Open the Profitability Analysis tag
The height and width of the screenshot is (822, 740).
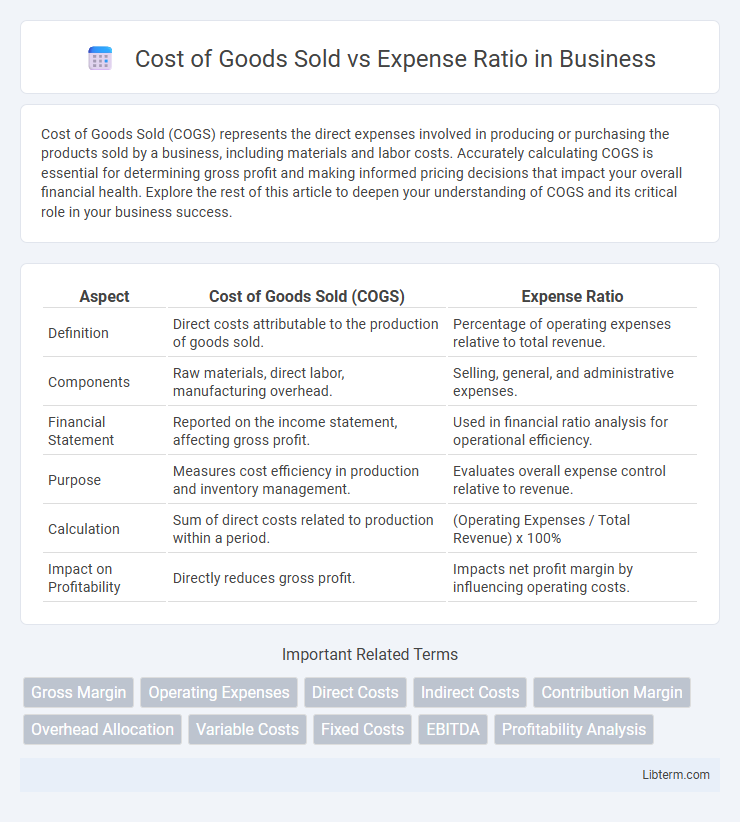tap(574, 729)
